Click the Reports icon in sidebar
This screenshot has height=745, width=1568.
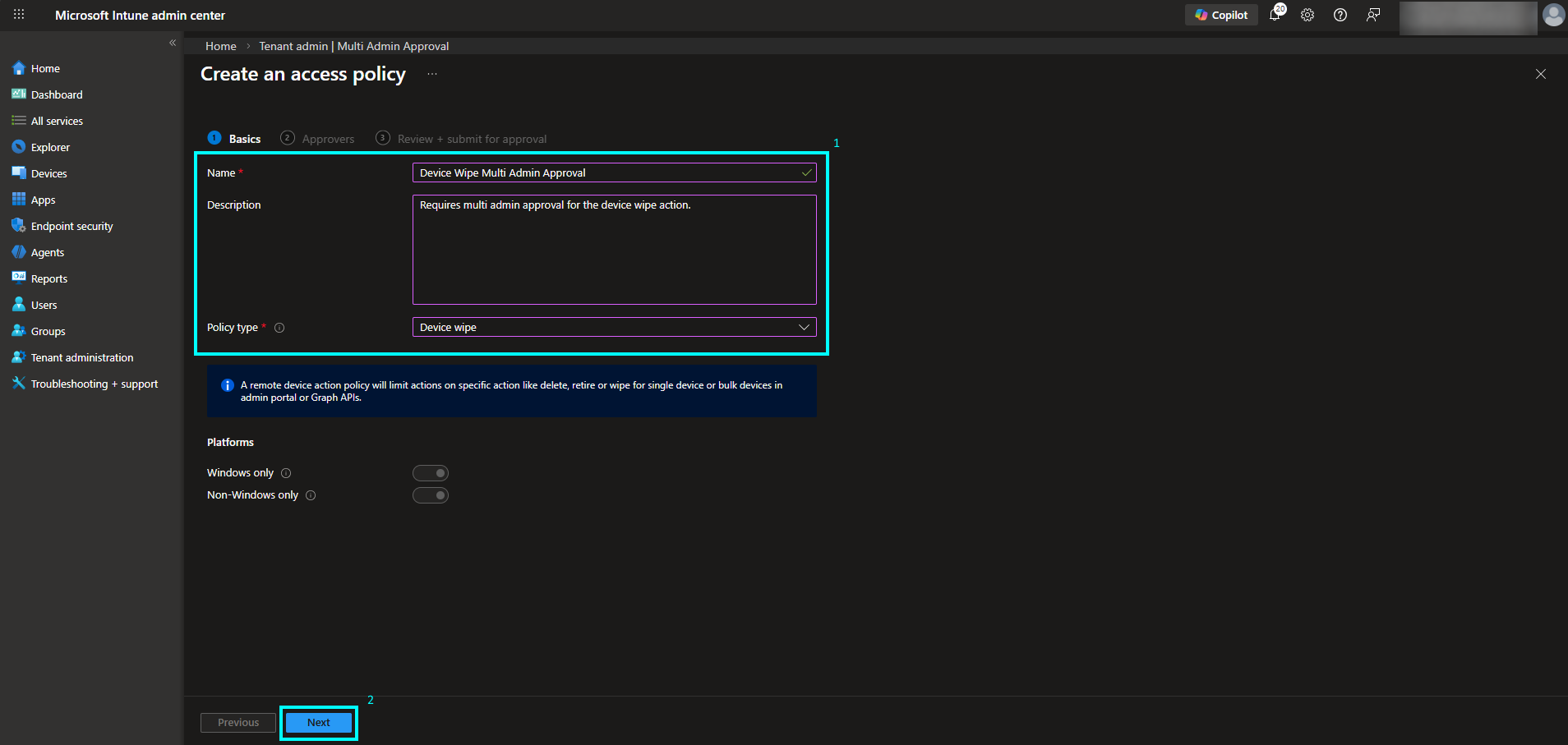point(19,278)
